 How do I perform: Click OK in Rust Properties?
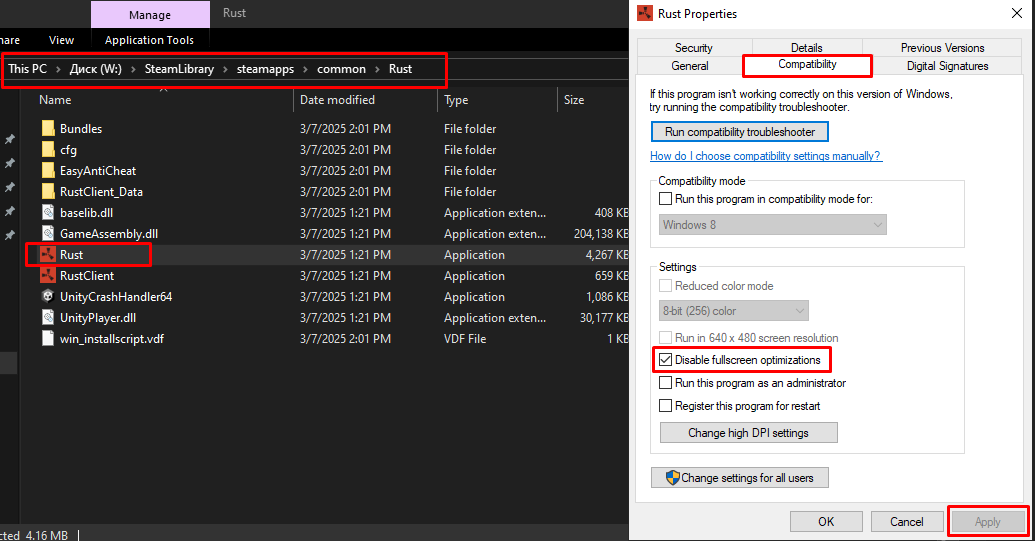point(826,522)
